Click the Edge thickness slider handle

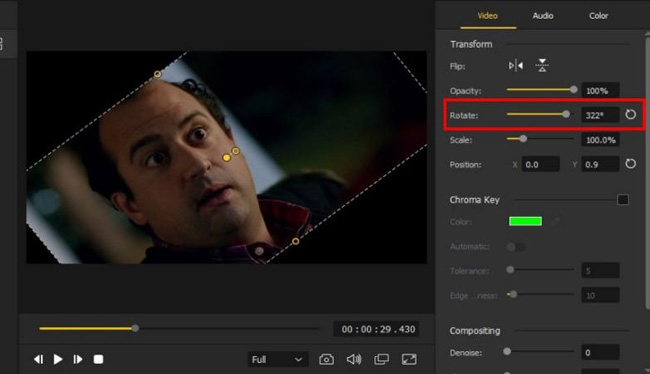513,294
